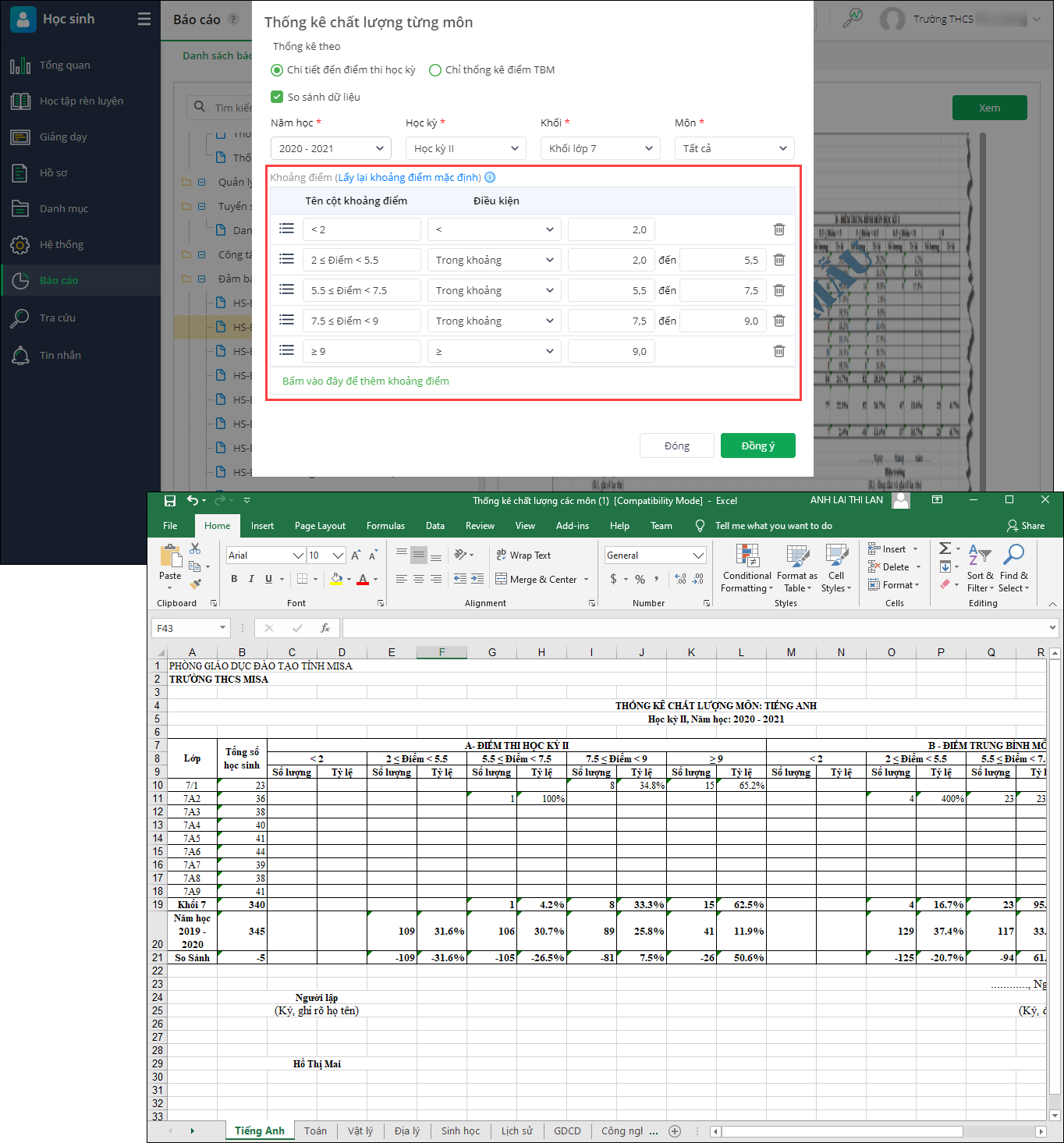The image size is (1064, 1143).
Task: Open the Năm học 2020 - 2021 dropdown
Action: (x=331, y=148)
